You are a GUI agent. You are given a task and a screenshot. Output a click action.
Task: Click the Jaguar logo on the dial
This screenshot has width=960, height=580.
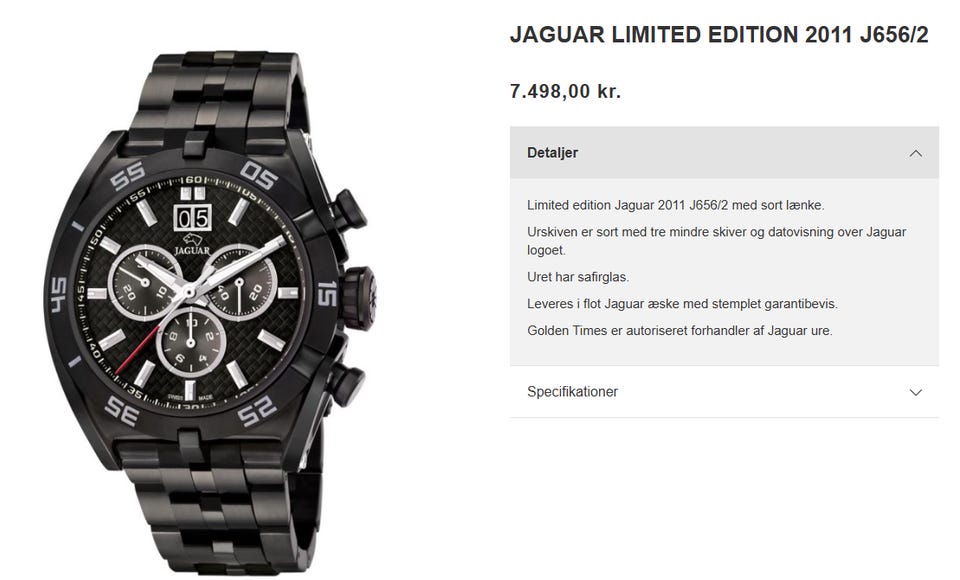pos(192,244)
